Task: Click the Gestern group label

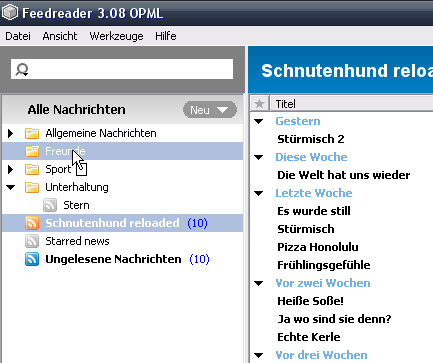Action: [298, 121]
